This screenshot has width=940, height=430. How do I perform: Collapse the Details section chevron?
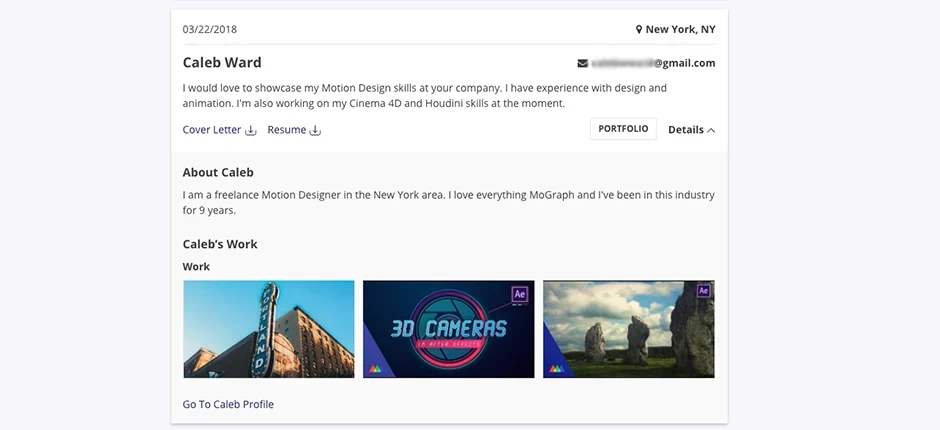711,130
